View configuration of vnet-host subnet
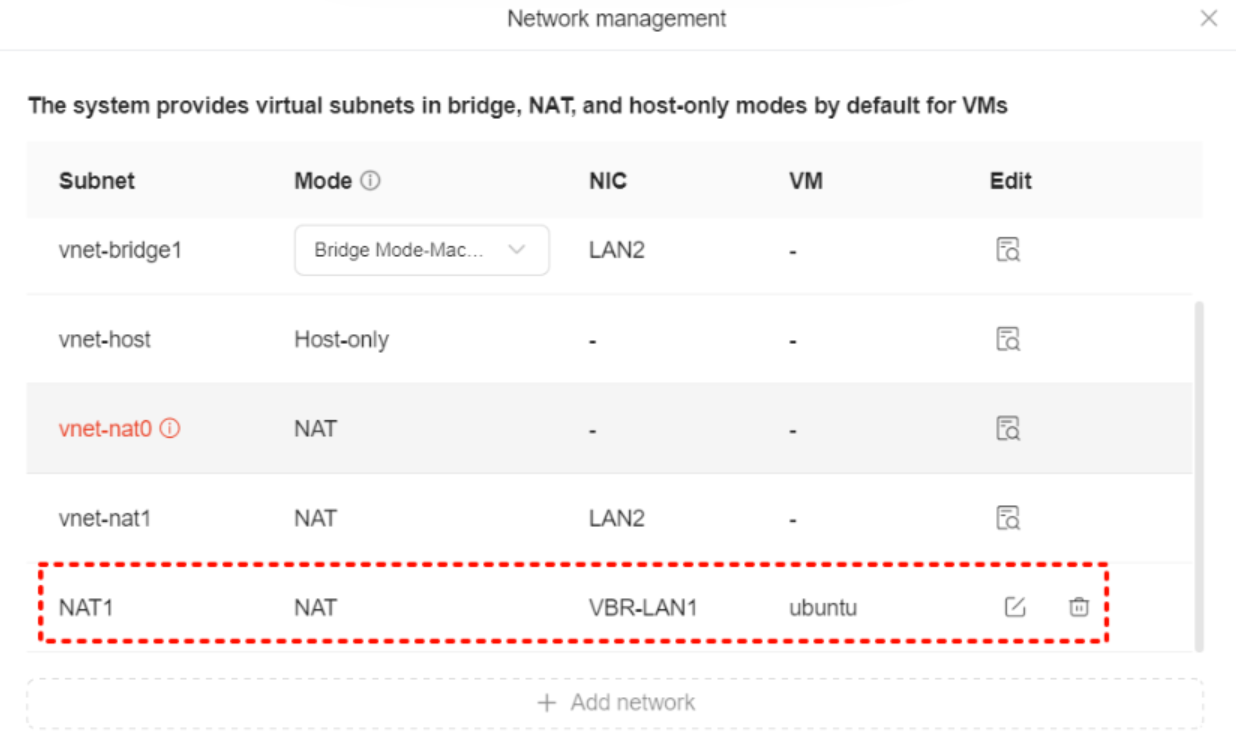The width and height of the screenshot is (1236, 748). click(x=1010, y=340)
